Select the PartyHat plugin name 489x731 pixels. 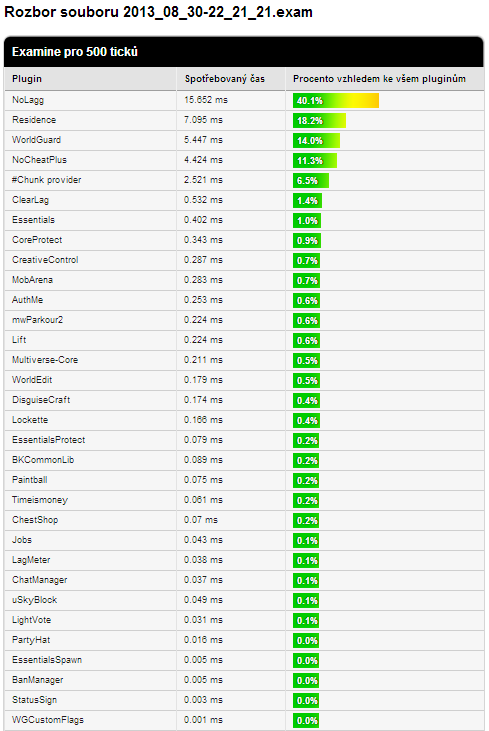coord(31,641)
